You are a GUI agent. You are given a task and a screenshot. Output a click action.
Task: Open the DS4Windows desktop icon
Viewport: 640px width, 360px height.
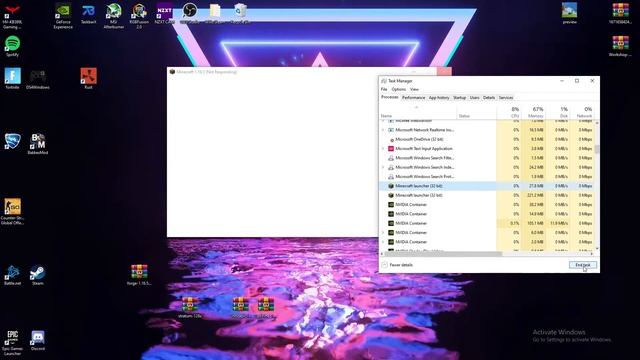38,78
